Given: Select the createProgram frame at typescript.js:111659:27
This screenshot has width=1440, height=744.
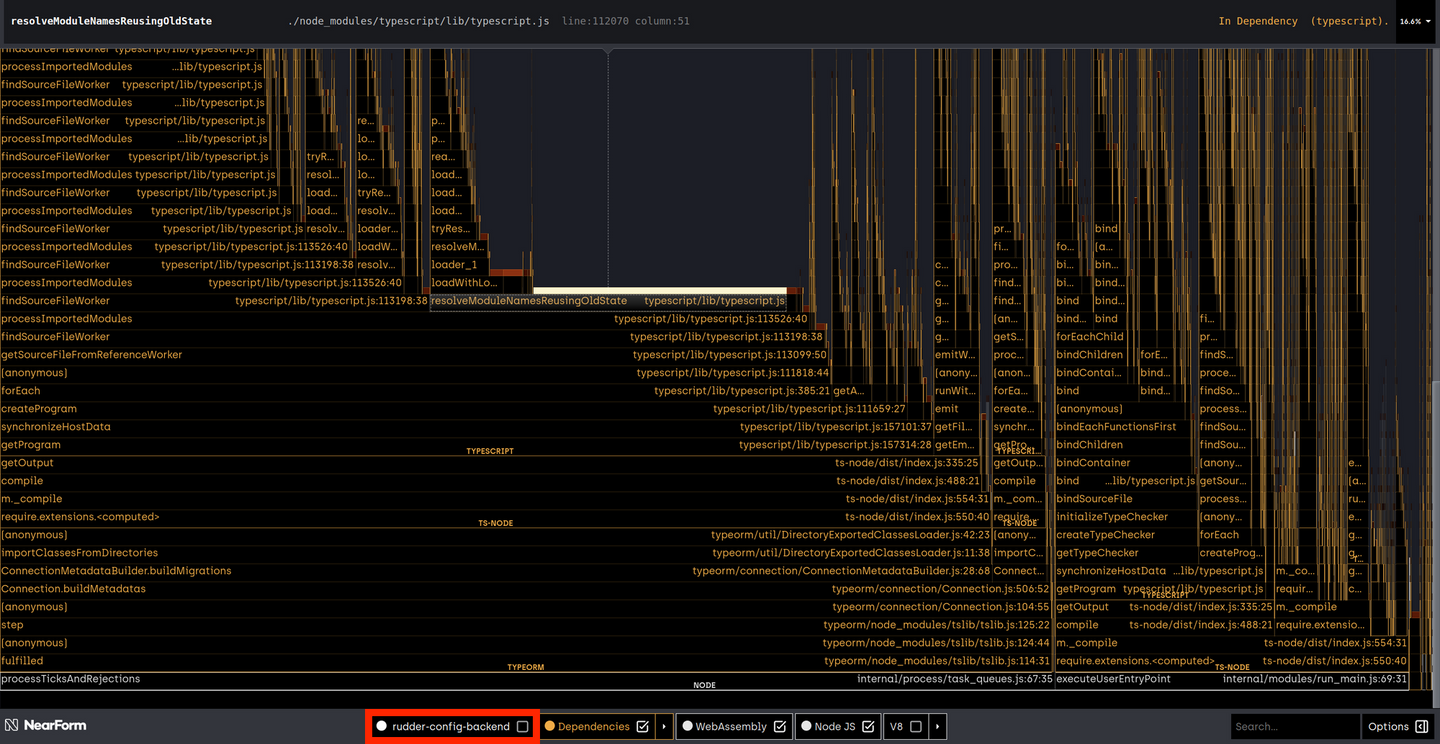Looking at the screenshot, I should pos(453,409).
